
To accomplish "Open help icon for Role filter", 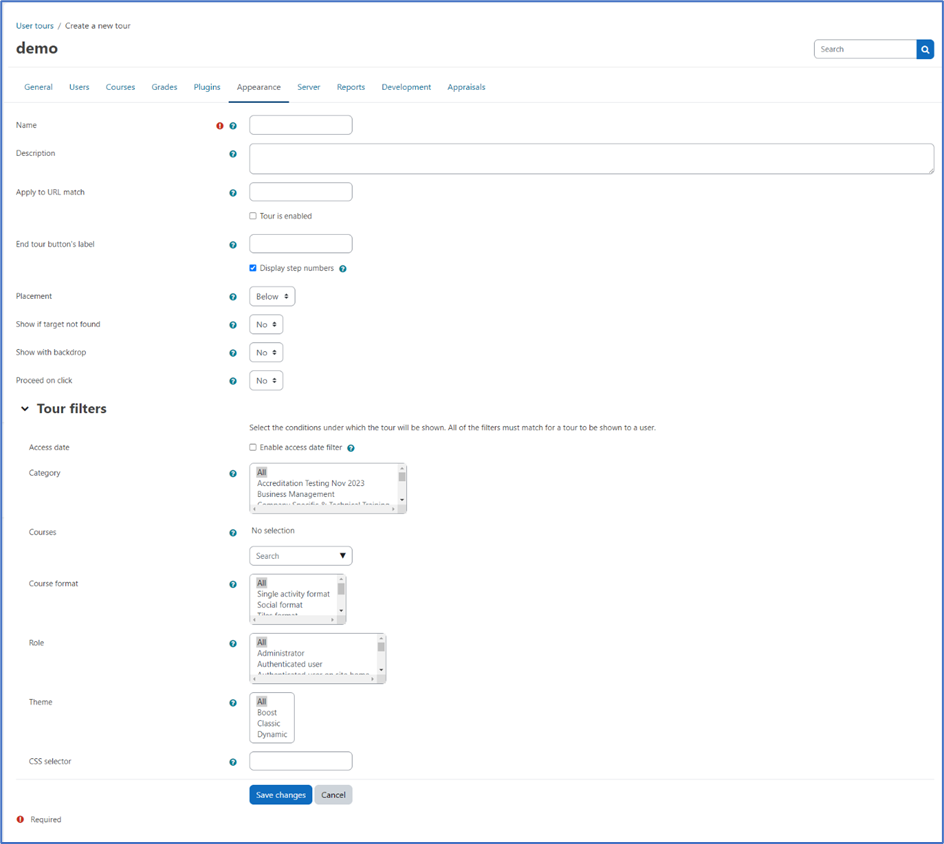I will click(233, 644).
